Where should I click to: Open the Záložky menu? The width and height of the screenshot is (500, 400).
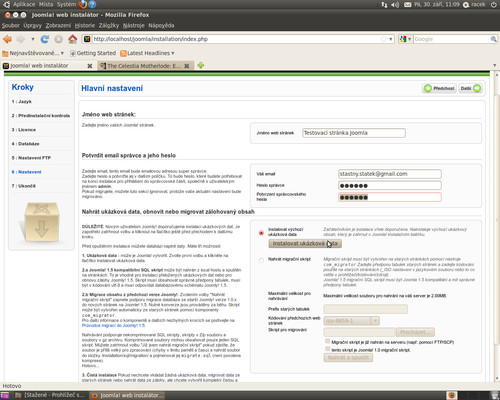(109, 25)
